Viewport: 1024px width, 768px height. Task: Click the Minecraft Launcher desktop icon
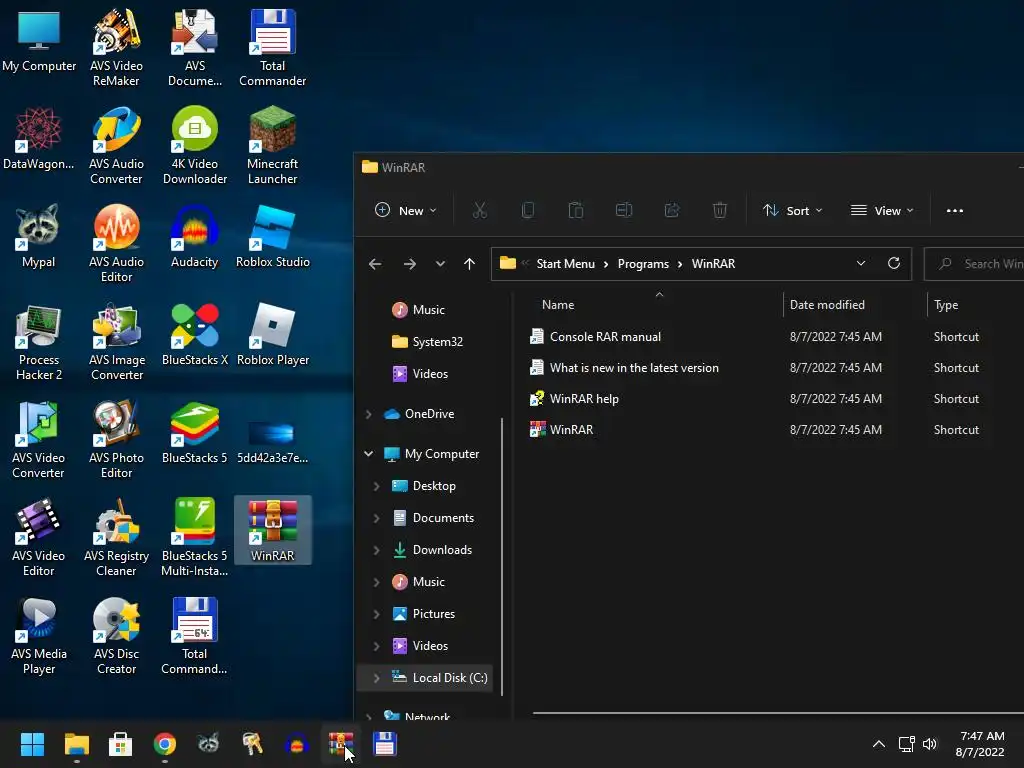[x=272, y=146]
